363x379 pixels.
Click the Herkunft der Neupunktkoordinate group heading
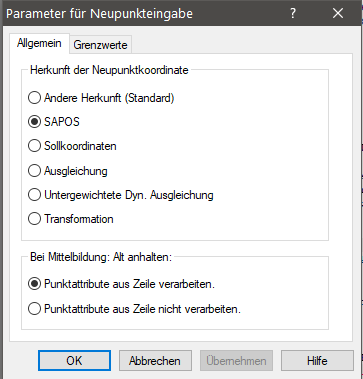[x=109, y=70]
